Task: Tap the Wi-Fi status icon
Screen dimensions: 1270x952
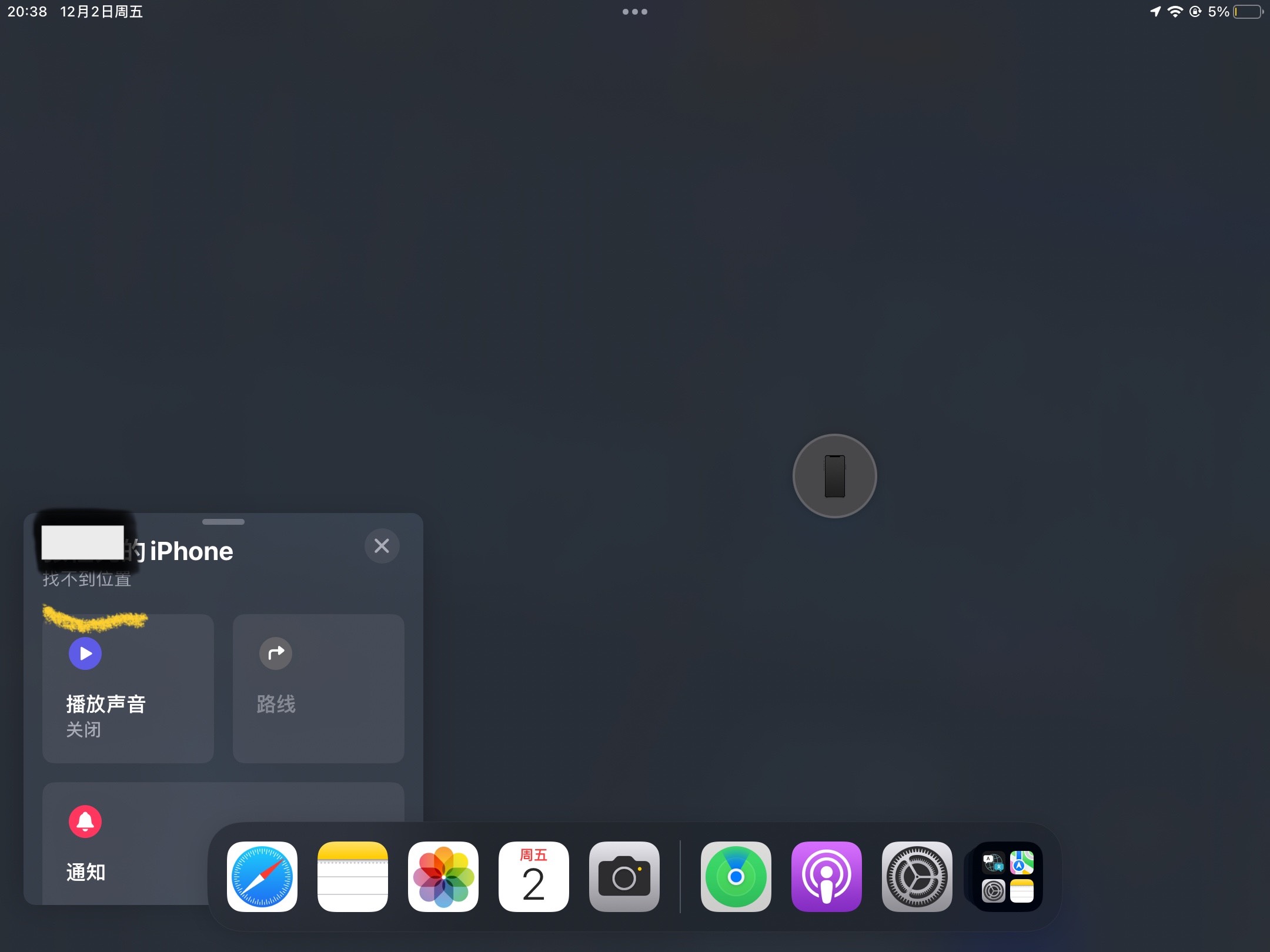Action: coord(1175,12)
